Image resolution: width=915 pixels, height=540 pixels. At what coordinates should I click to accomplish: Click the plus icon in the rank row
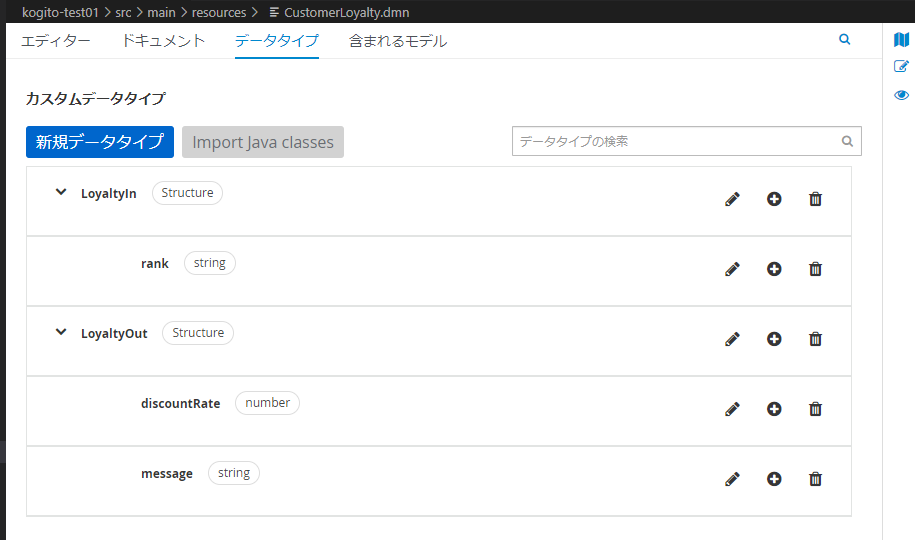[x=774, y=269]
